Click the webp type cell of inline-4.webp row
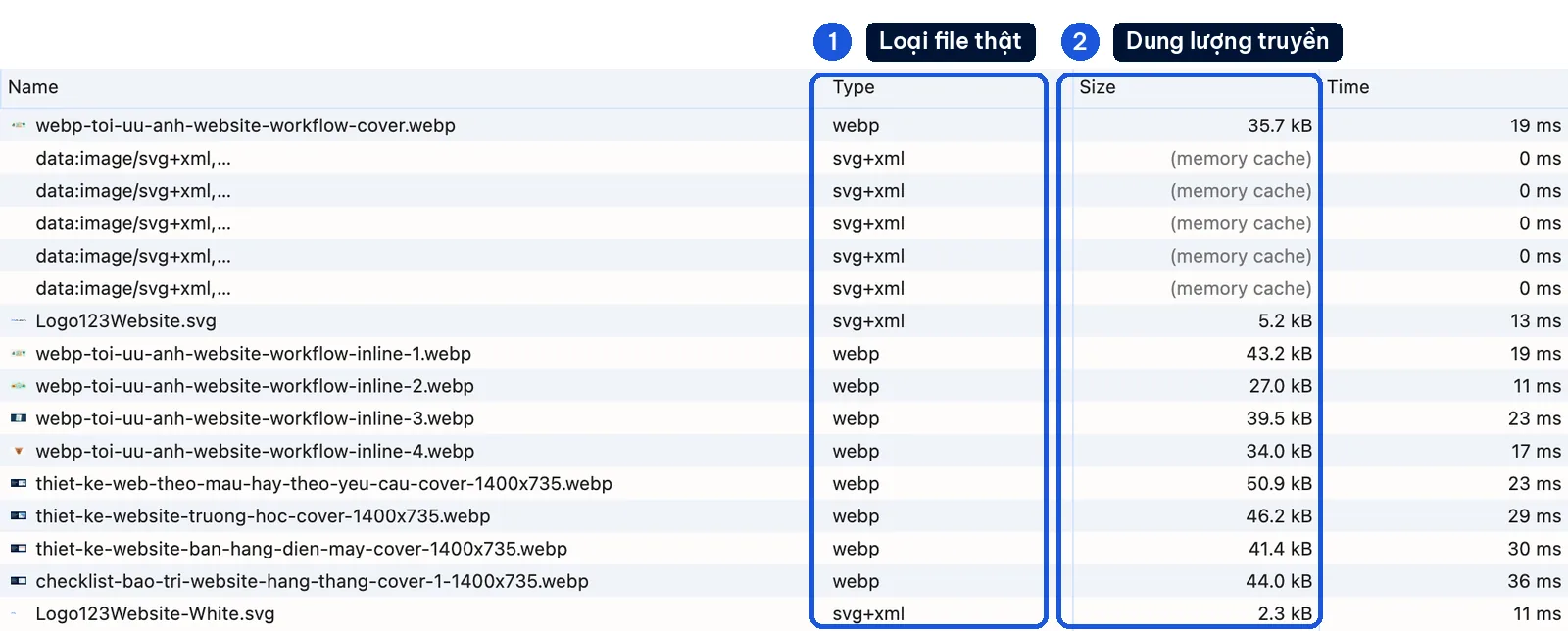This screenshot has height=631, width=1568. click(856, 451)
